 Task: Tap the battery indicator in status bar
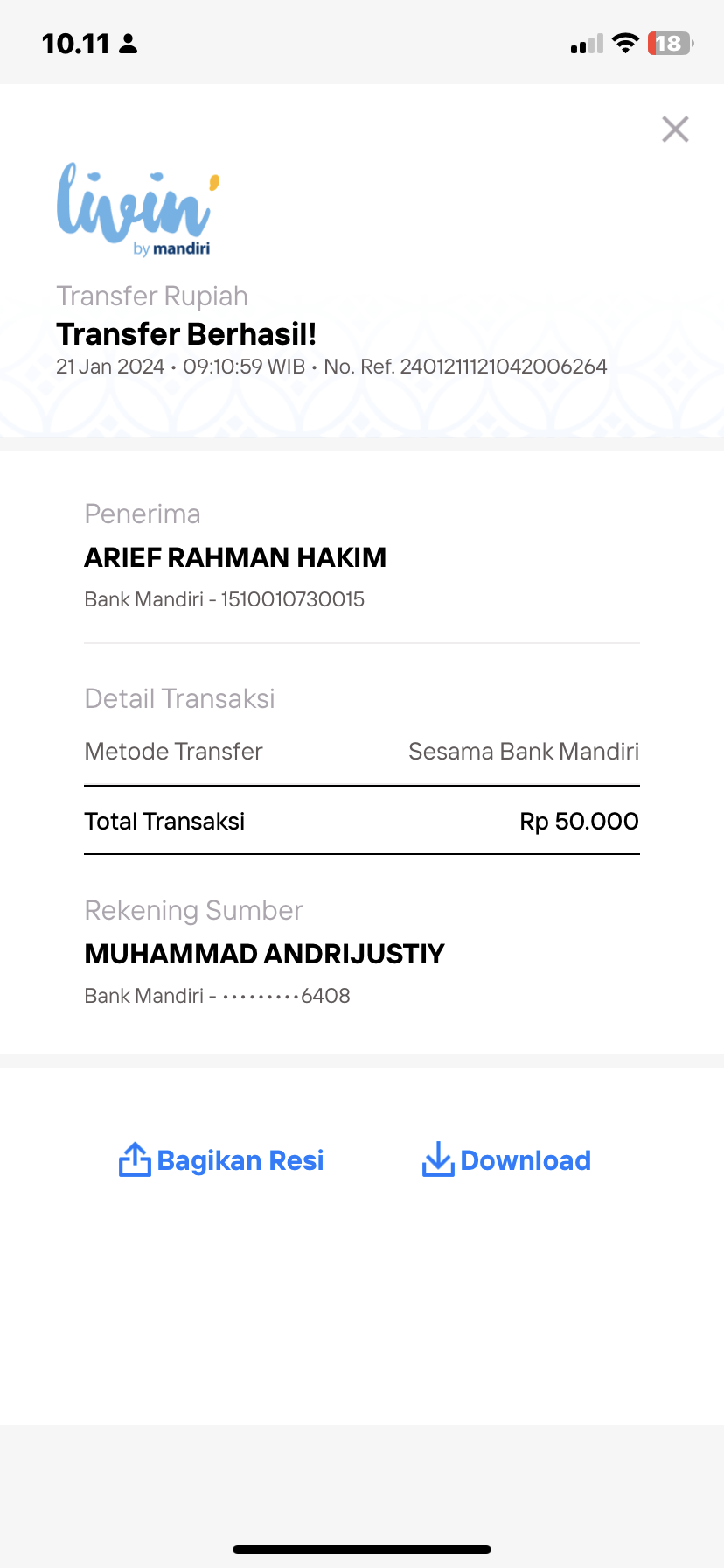click(671, 43)
